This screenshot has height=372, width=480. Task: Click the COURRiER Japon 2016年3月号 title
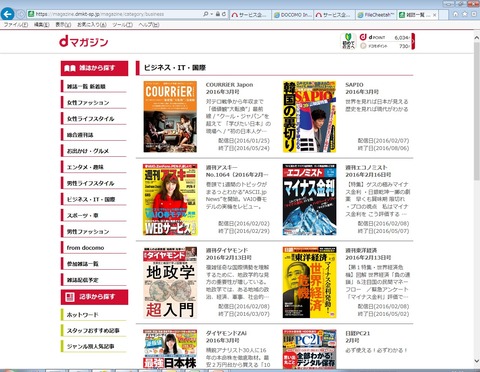tap(229, 88)
